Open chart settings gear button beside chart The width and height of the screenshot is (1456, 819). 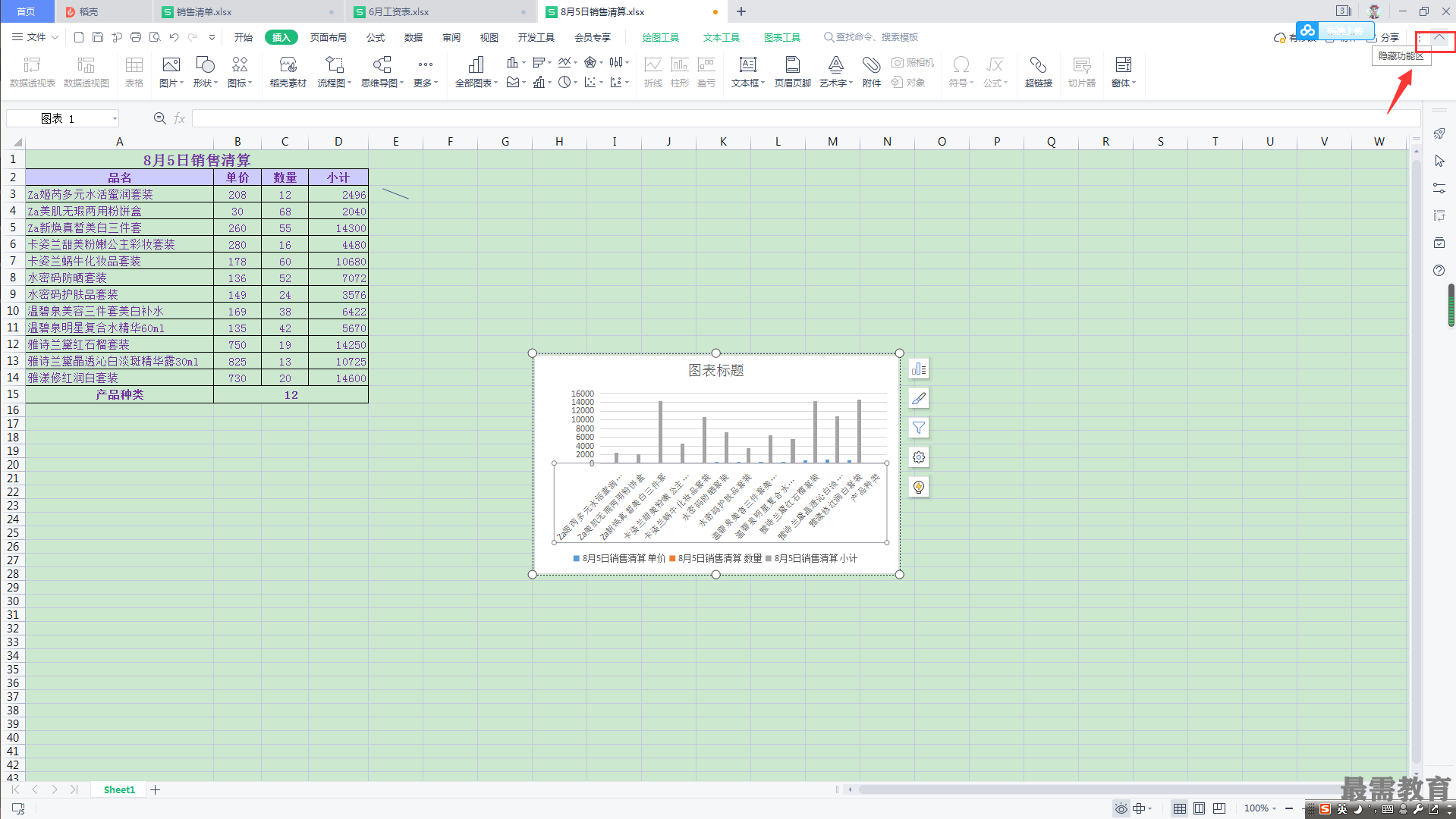pyautogui.click(x=918, y=457)
